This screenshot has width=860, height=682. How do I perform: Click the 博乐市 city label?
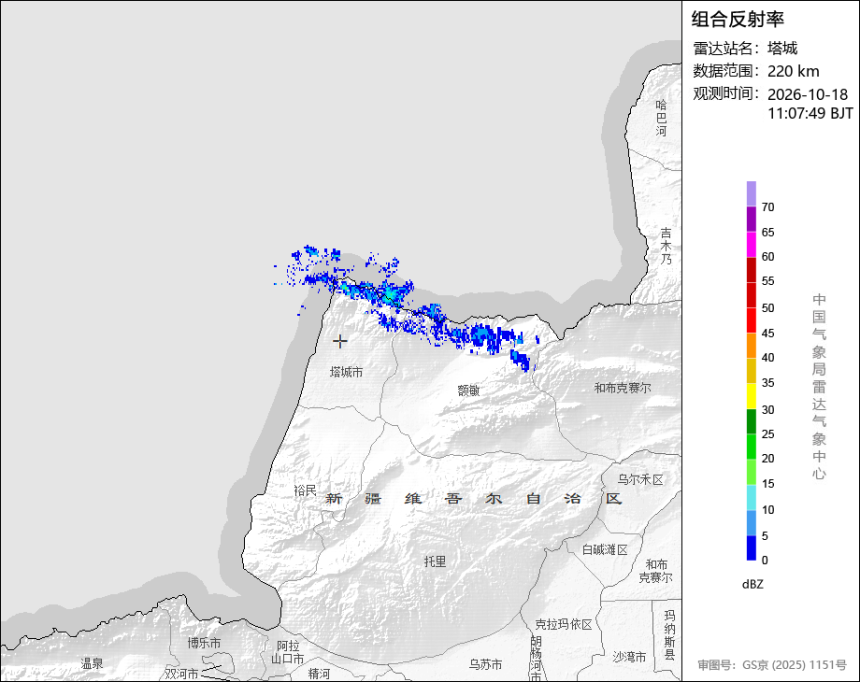click(204, 643)
